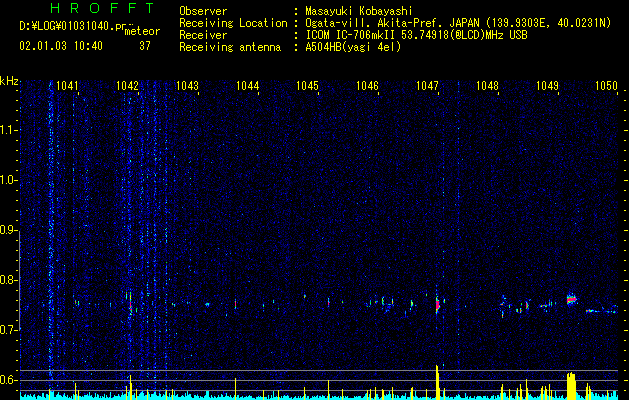This screenshot has height=400, width=629.
Task: Click the 'meteor' label
Action: [x=142, y=31]
